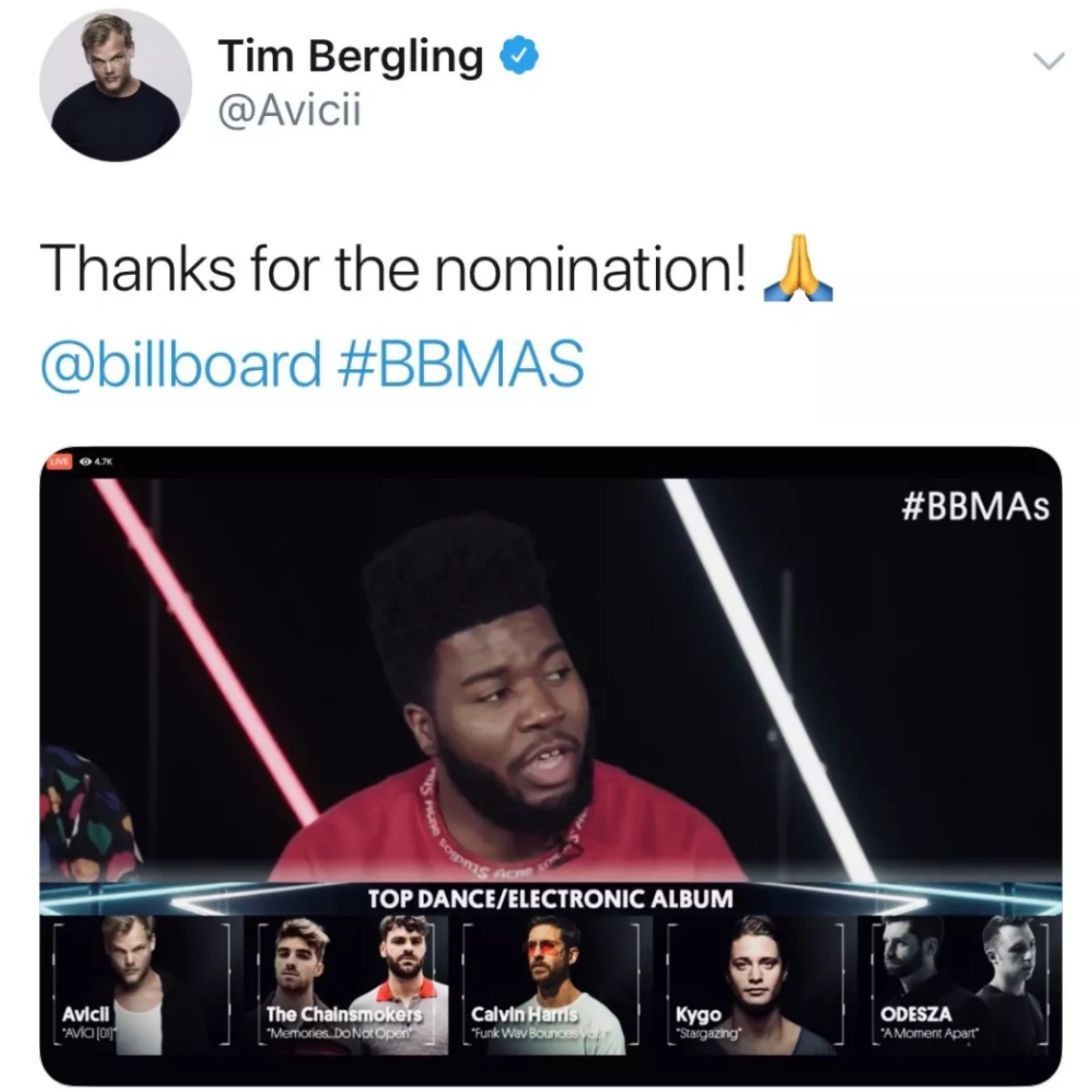Click the praying hands emoji
1080x1090 pixels.
[798, 268]
